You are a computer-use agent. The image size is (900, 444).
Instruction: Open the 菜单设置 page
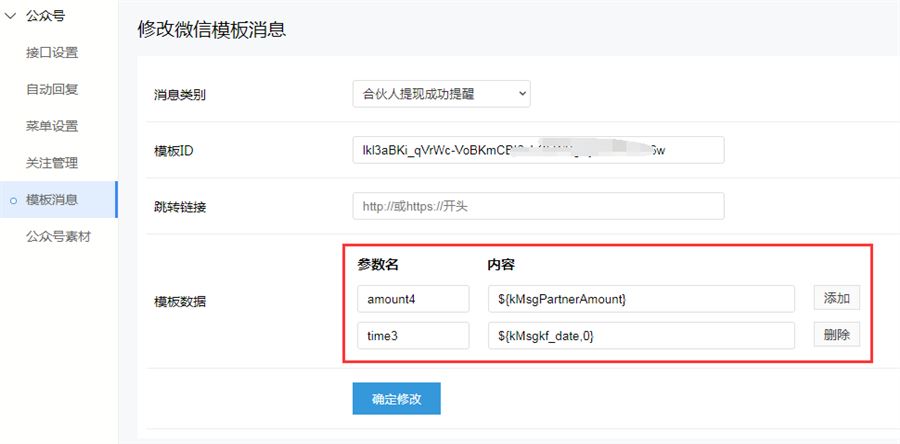click(x=52, y=126)
